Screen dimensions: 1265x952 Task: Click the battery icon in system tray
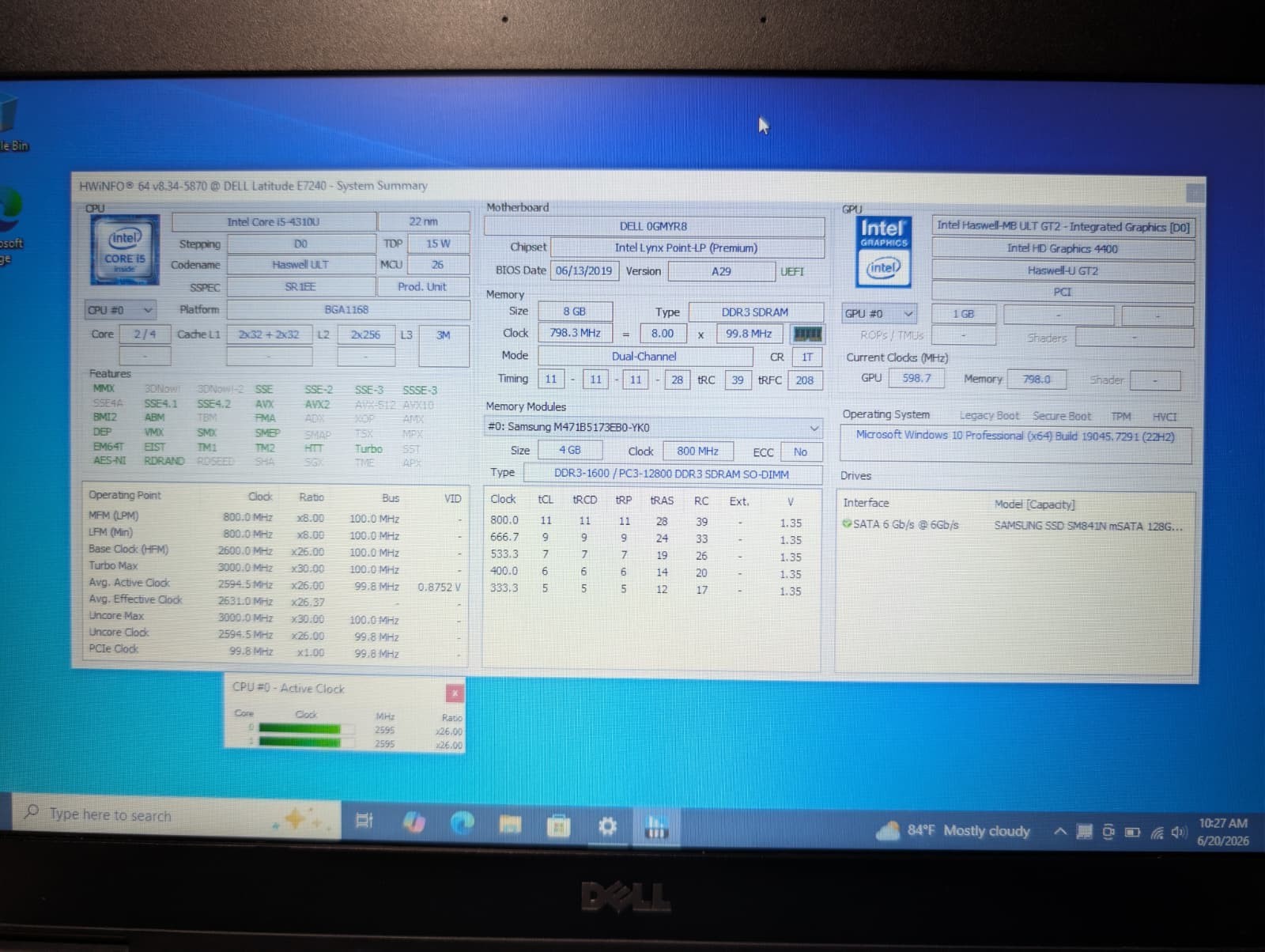[x=1132, y=833]
